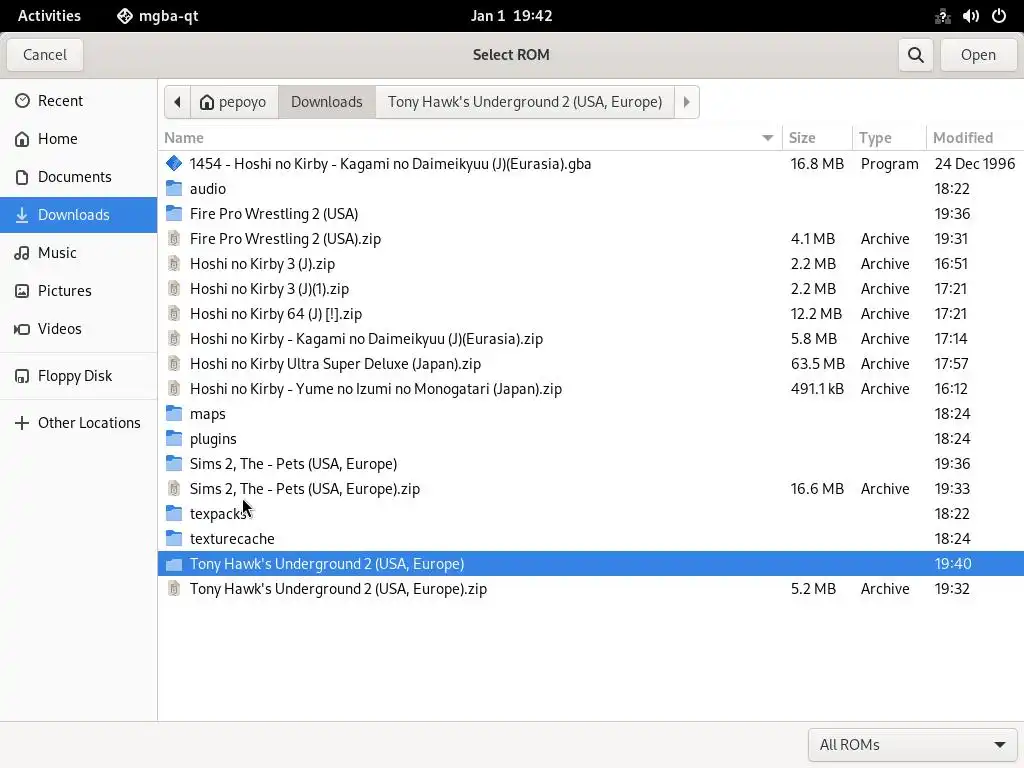This screenshot has height=768, width=1024.
Task: Click the network status icon in top bar
Action: pos(942,16)
